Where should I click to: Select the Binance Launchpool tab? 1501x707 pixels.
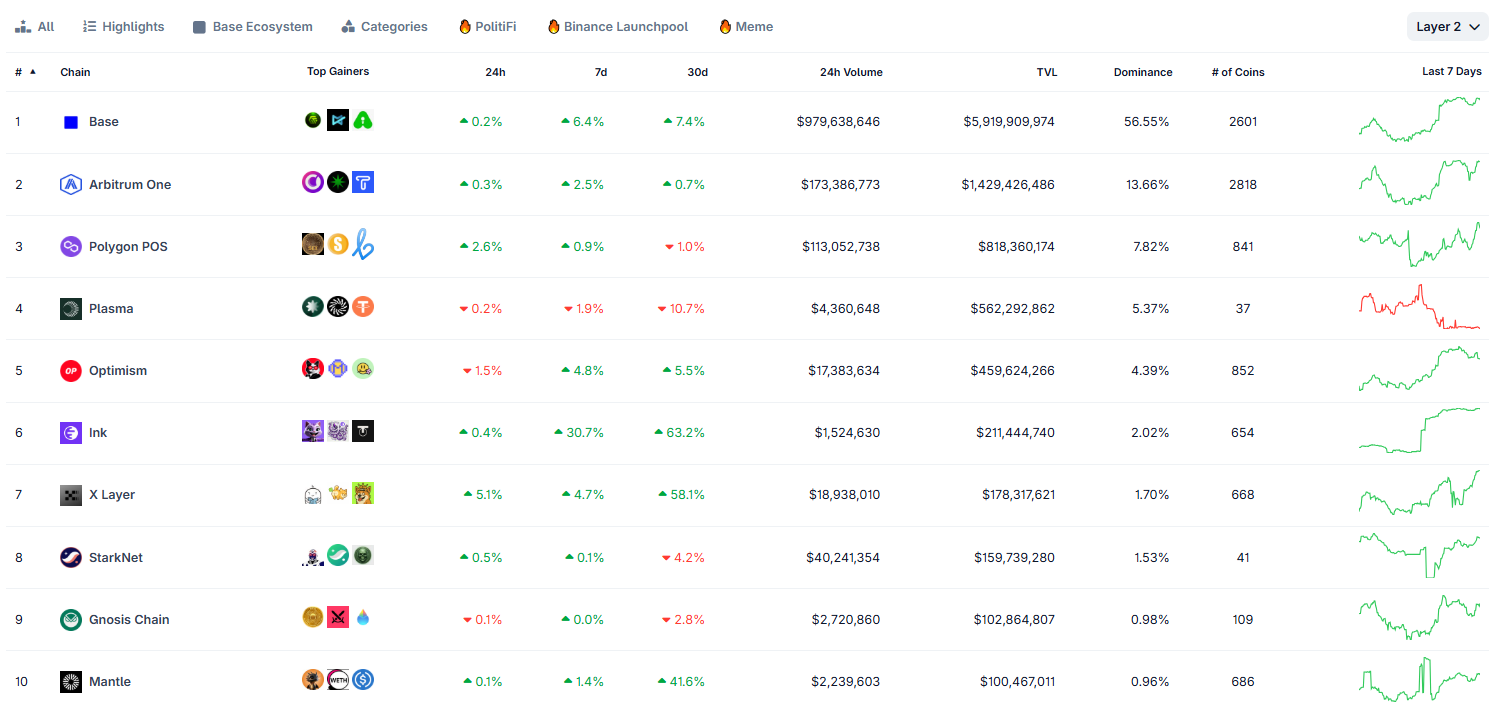pyautogui.click(x=618, y=27)
